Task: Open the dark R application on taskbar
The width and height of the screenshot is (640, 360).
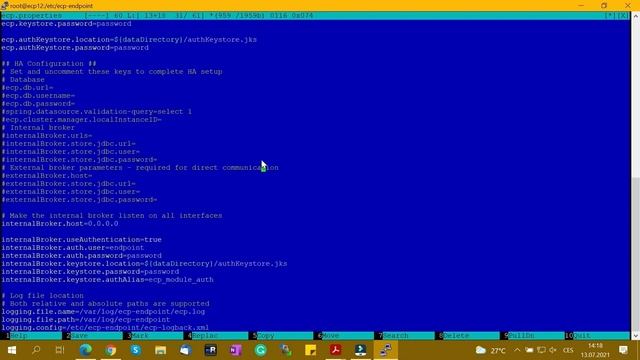Action: tap(211, 350)
